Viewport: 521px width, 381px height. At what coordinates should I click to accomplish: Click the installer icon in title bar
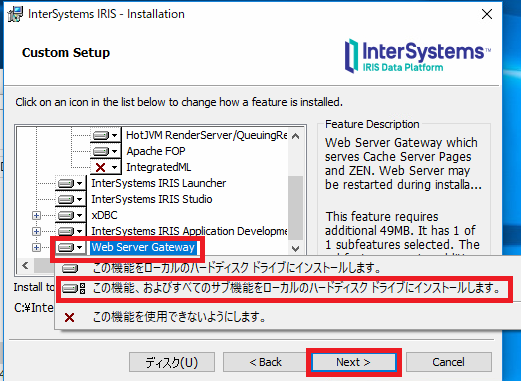tap(15, 14)
